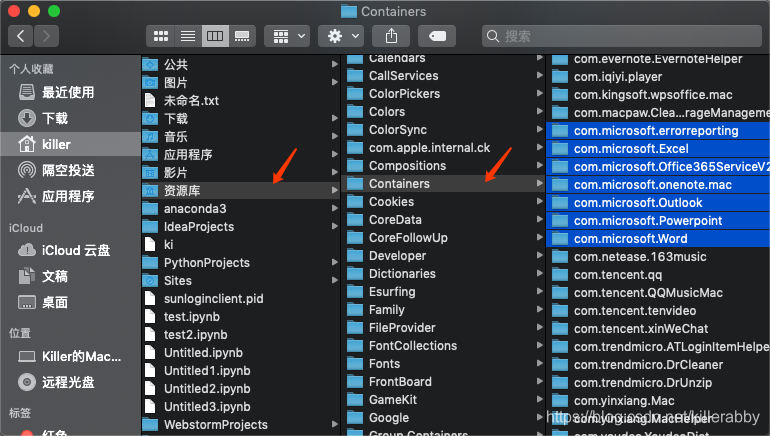Switch to gallery view
The width and height of the screenshot is (770, 436).
[242, 36]
